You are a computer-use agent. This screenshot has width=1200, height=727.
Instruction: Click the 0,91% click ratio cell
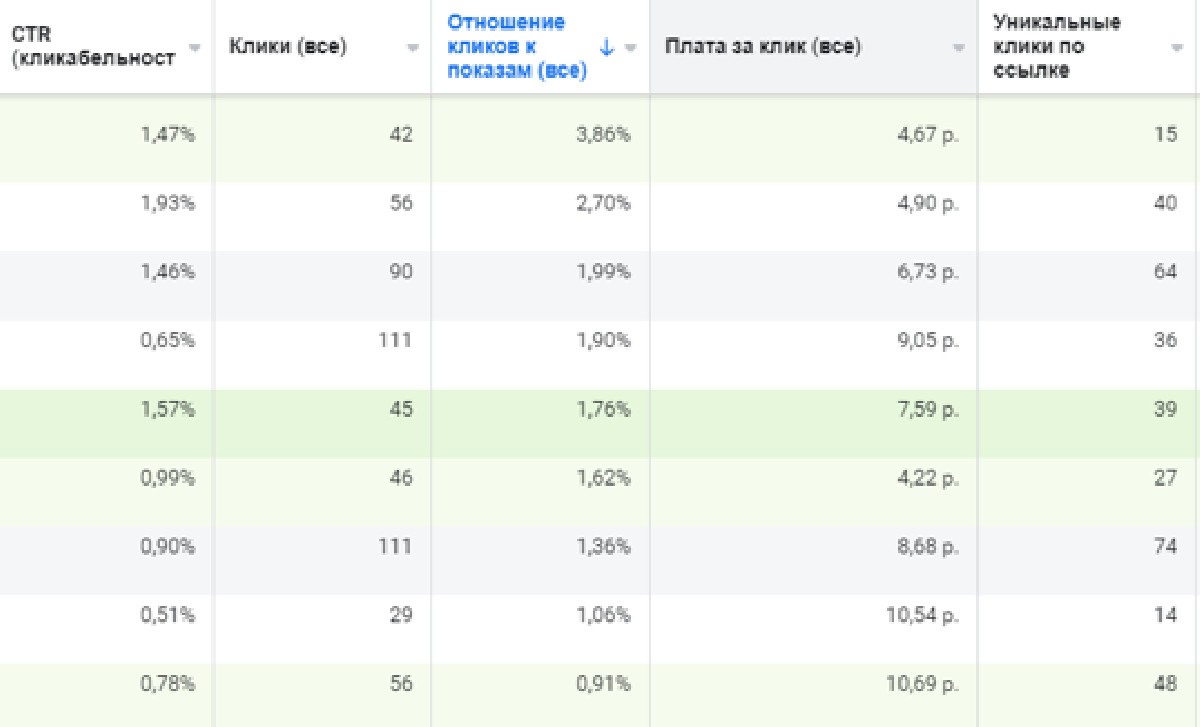(541, 685)
